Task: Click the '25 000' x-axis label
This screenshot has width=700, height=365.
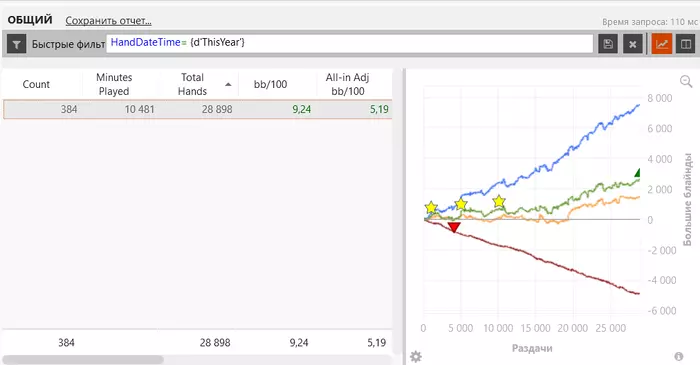Action: (x=610, y=328)
